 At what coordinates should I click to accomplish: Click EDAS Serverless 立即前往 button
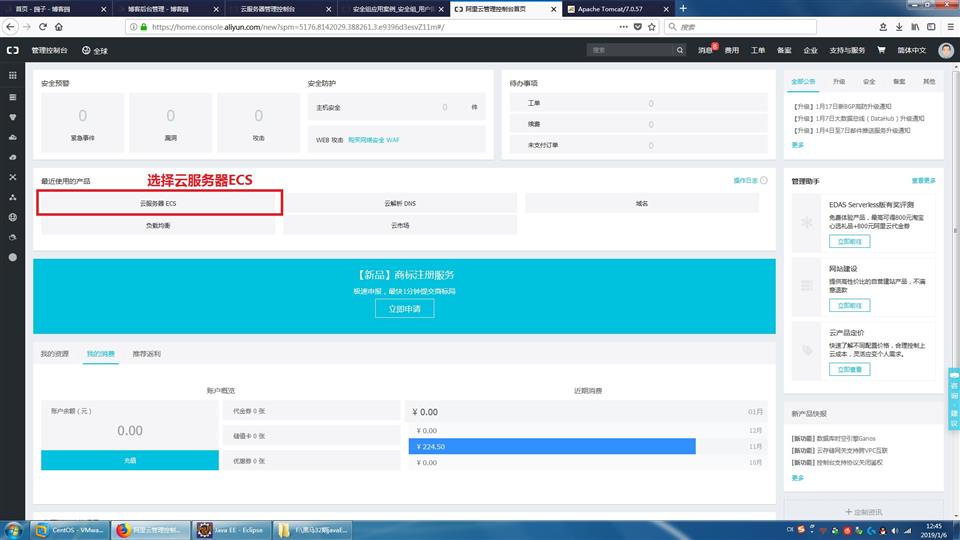click(849, 241)
